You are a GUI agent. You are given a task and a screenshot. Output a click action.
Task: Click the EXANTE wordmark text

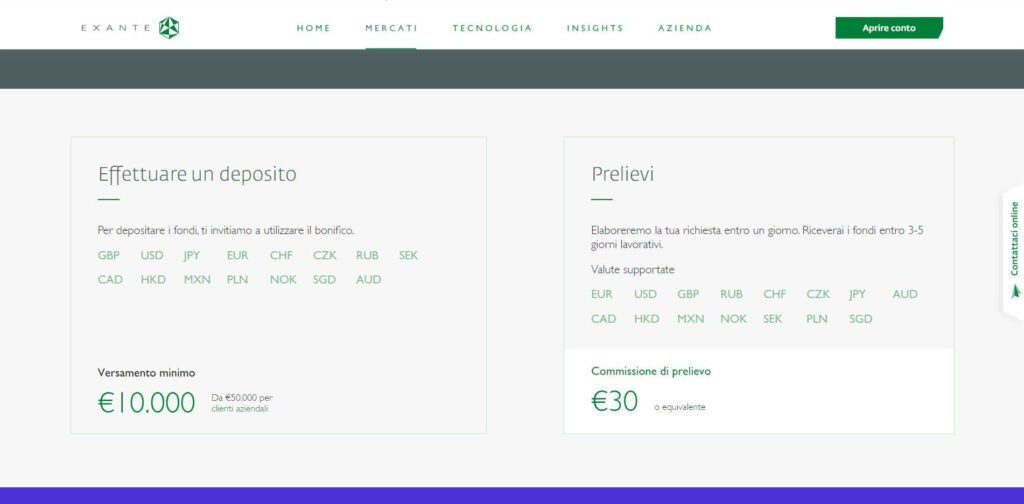tap(116, 28)
